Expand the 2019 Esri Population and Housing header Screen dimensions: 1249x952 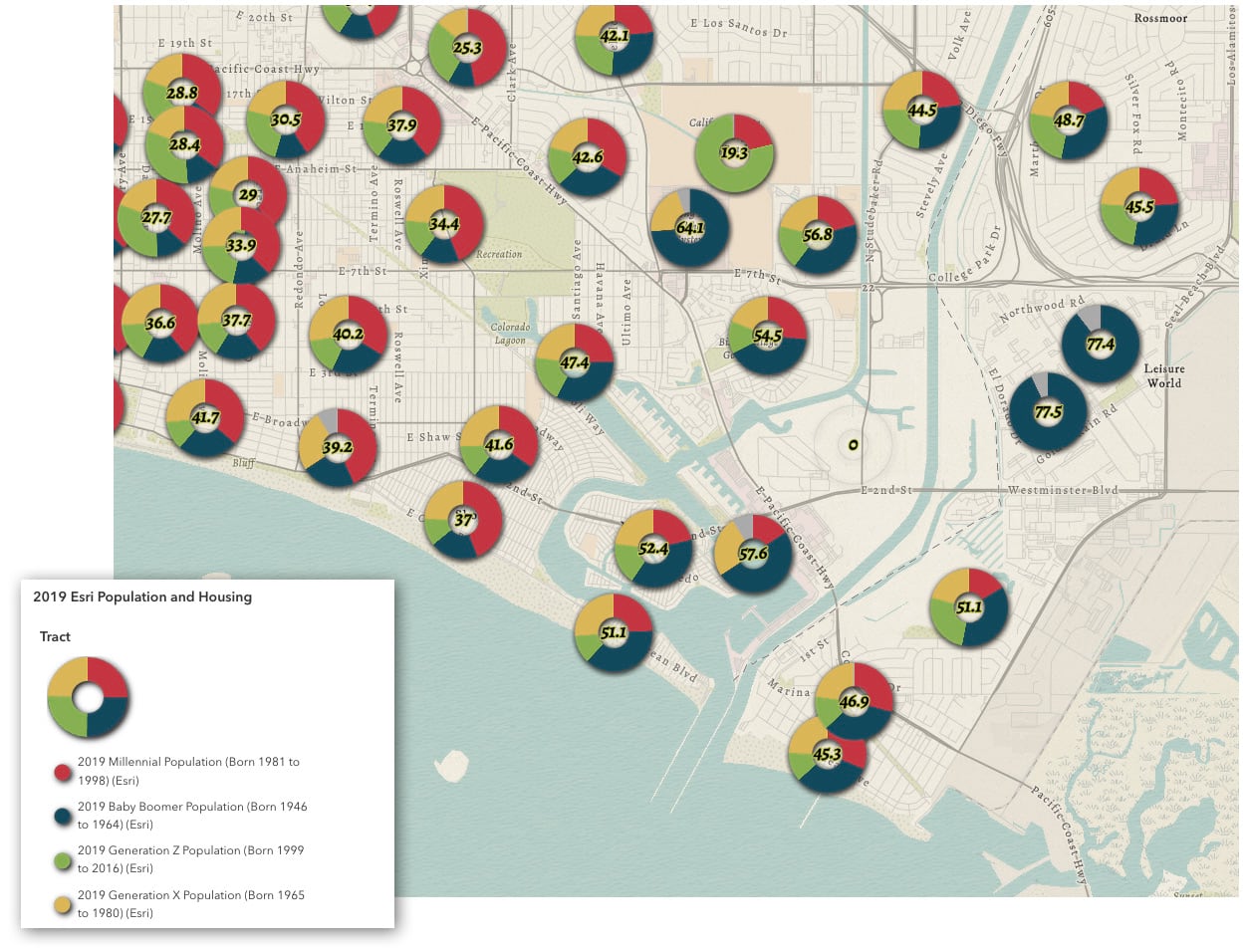141,597
